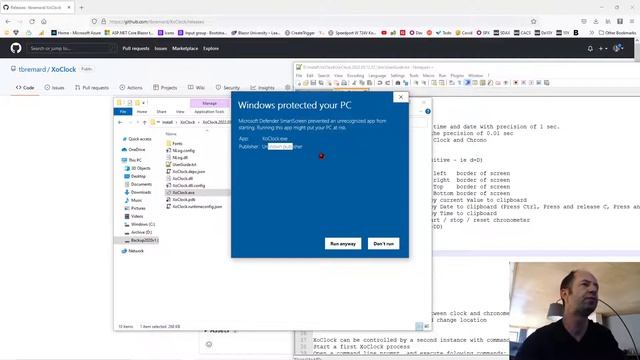Open XoClock repository link
Image resolution: width=640 pixels, height=360 pixels.
click(64, 69)
